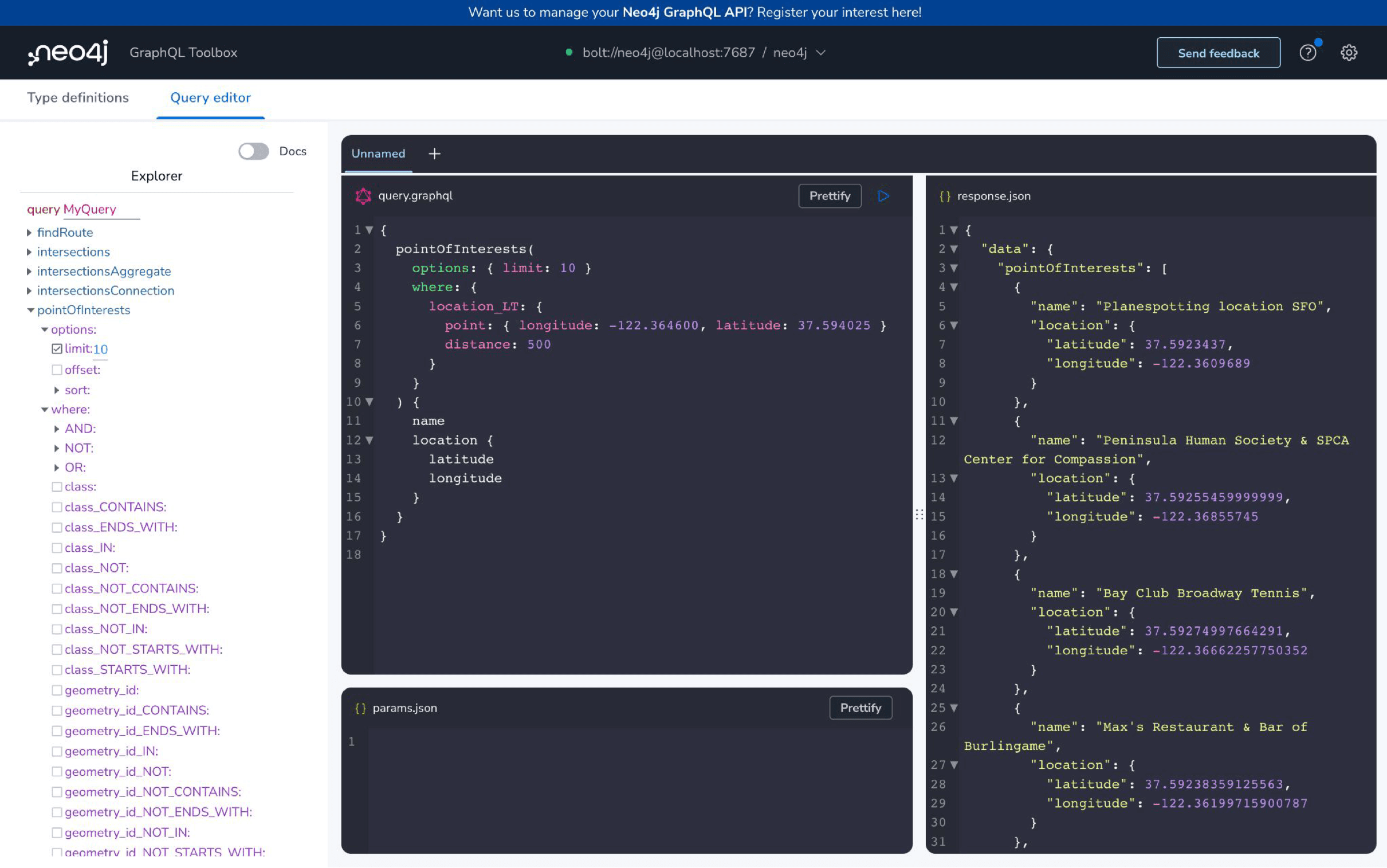Click the distance: 500 line in query
This screenshot has height=868, width=1387.
(x=497, y=344)
